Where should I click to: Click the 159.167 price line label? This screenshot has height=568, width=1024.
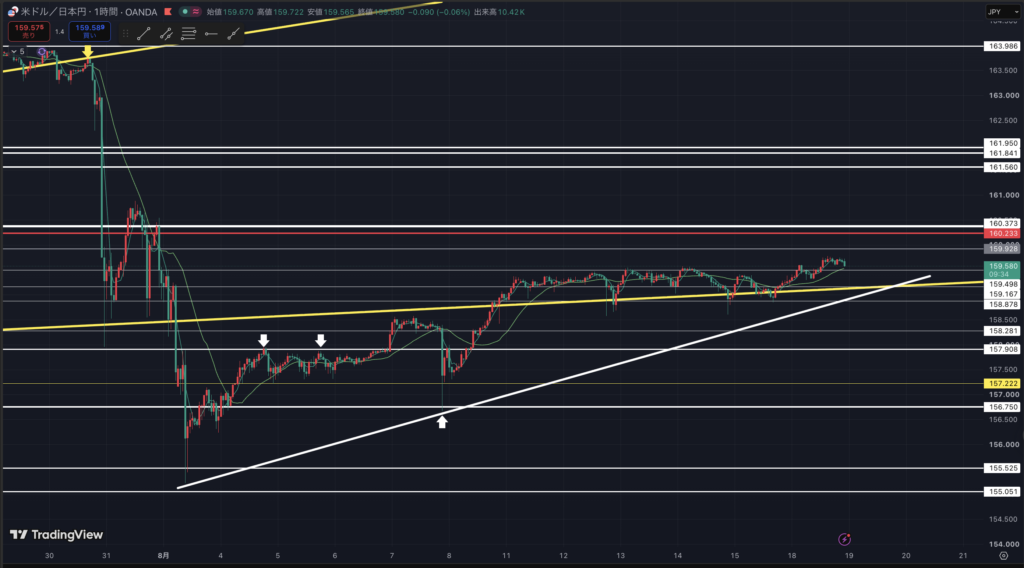(1002, 294)
